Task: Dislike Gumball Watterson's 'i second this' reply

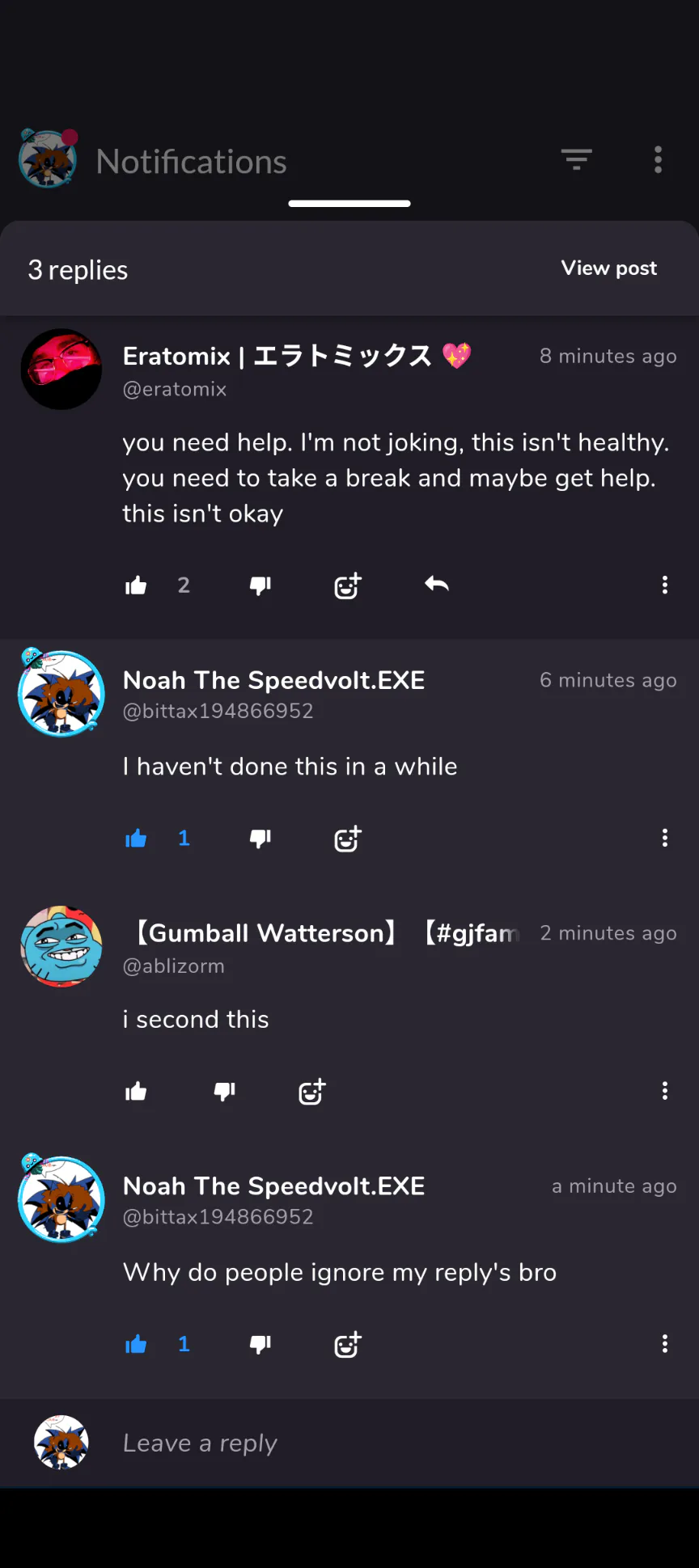Action: tap(224, 1092)
